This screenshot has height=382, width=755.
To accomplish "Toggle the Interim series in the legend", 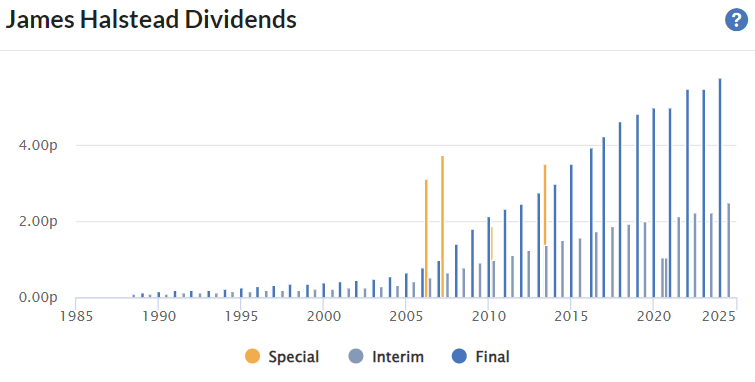I will pos(386,357).
